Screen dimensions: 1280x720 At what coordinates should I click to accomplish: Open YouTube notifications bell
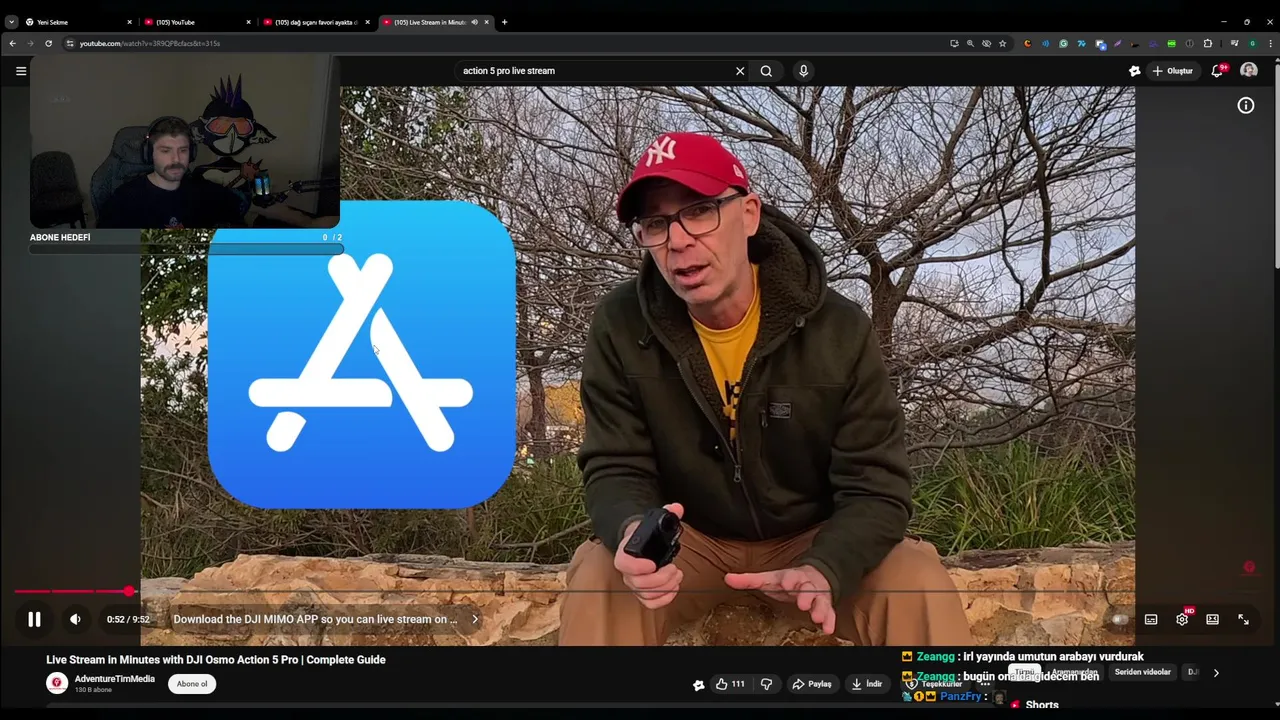pyautogui.click(x=1217, y=71)
